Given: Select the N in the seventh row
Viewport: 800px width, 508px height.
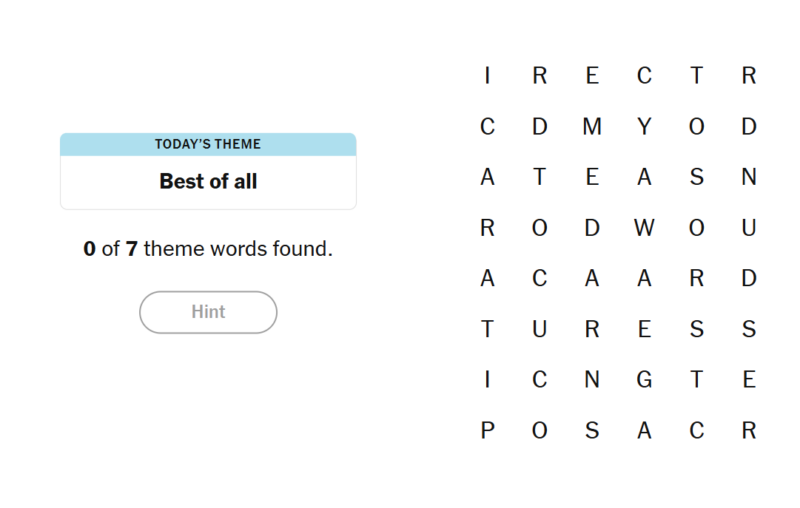Looking at the screenshot, I should coord(592,380).
